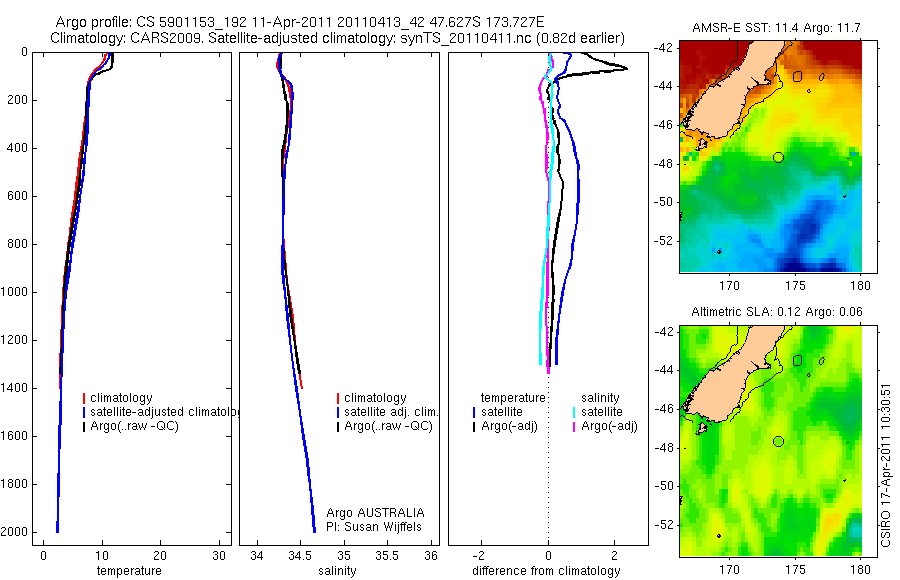The width and height of the screenshot is (900, 580).
Task: Click red swatch beside 'climatology' in salinity plot
Action: tap(338, 398)
